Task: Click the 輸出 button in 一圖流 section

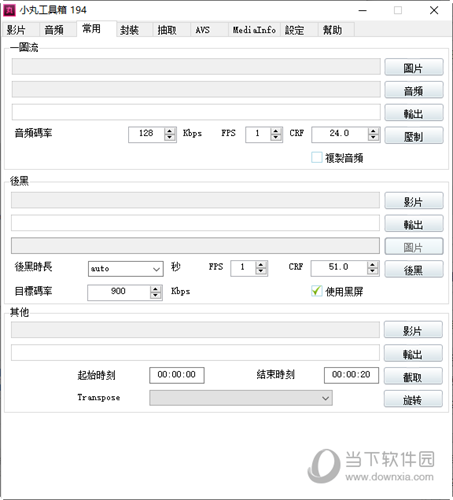Action: (x=414, y=113)
